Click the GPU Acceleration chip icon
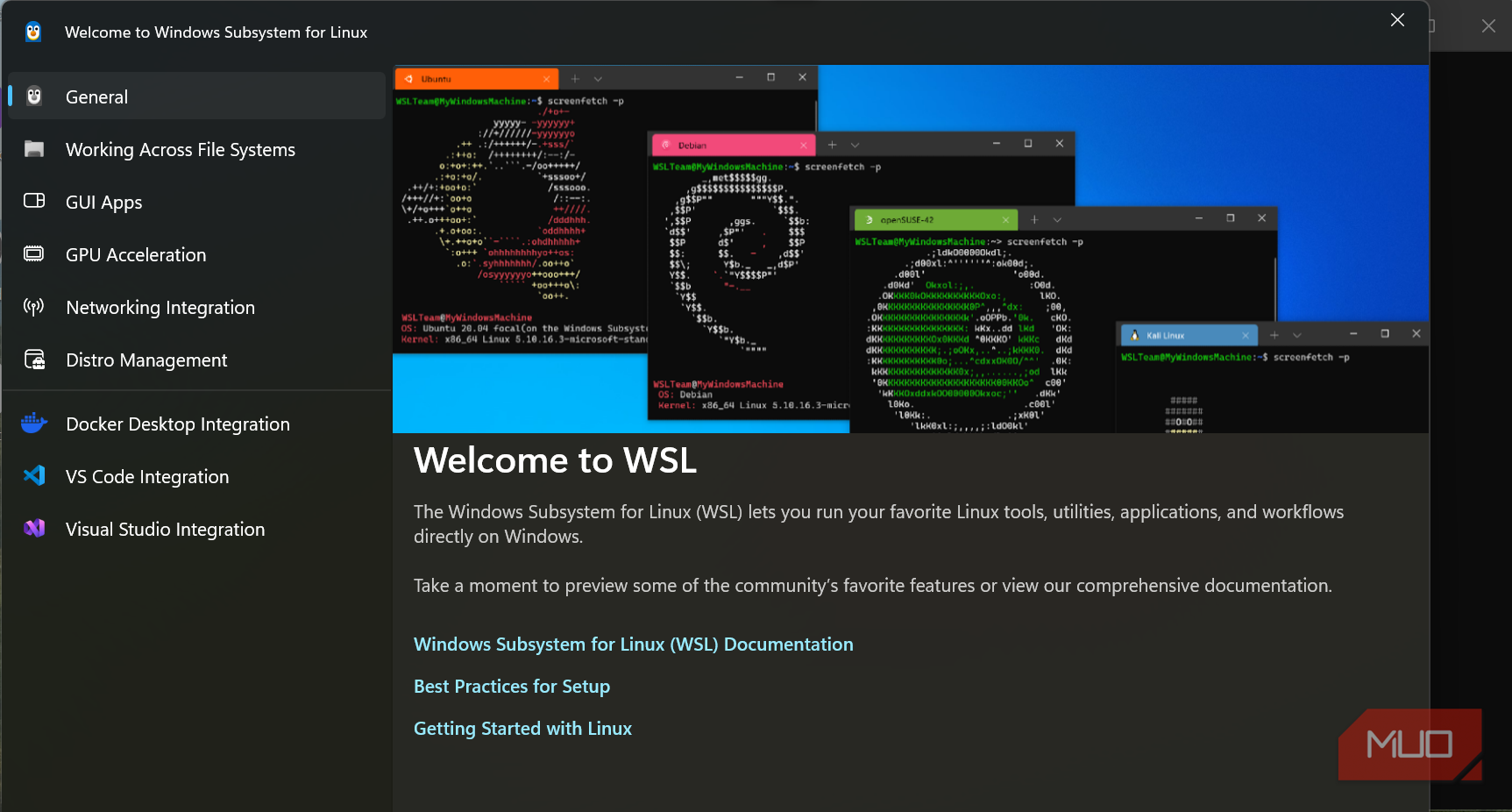Image resolution: width=1512 pixels, height=812 pixels. coord(34,253)
